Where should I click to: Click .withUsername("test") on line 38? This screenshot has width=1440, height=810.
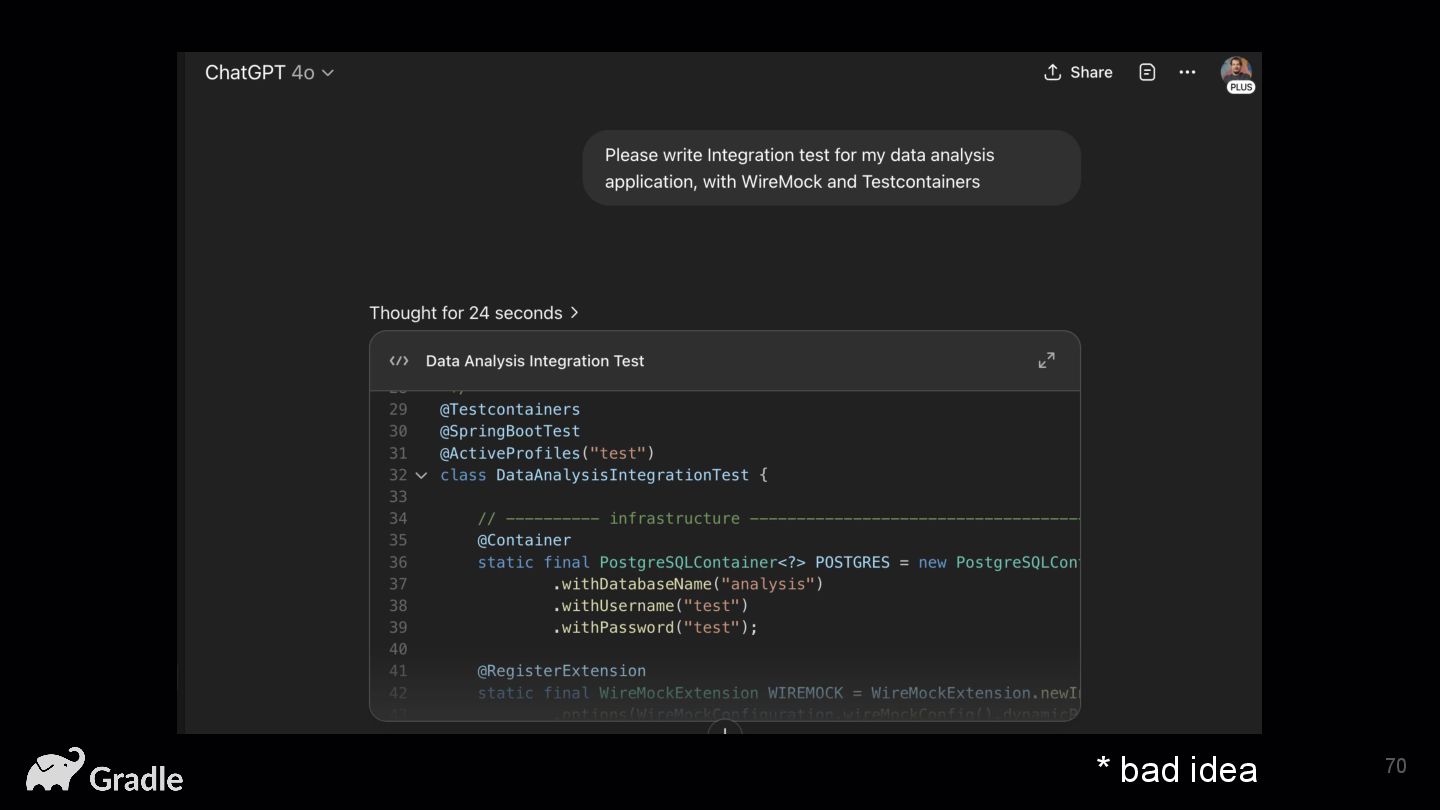[650, 606]
